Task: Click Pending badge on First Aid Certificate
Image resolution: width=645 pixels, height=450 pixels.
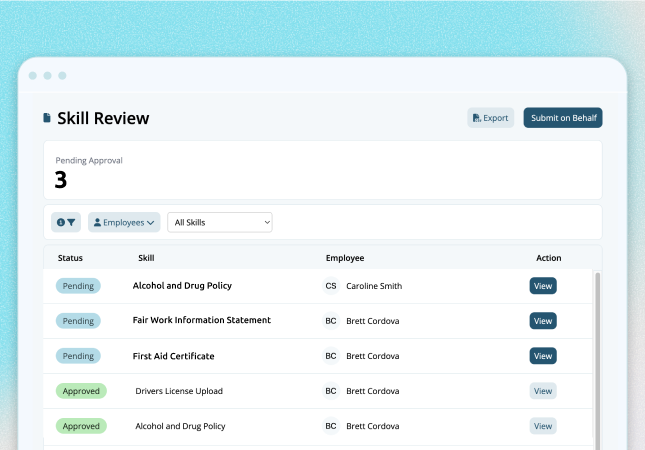Action: click(x=78, y=356)
